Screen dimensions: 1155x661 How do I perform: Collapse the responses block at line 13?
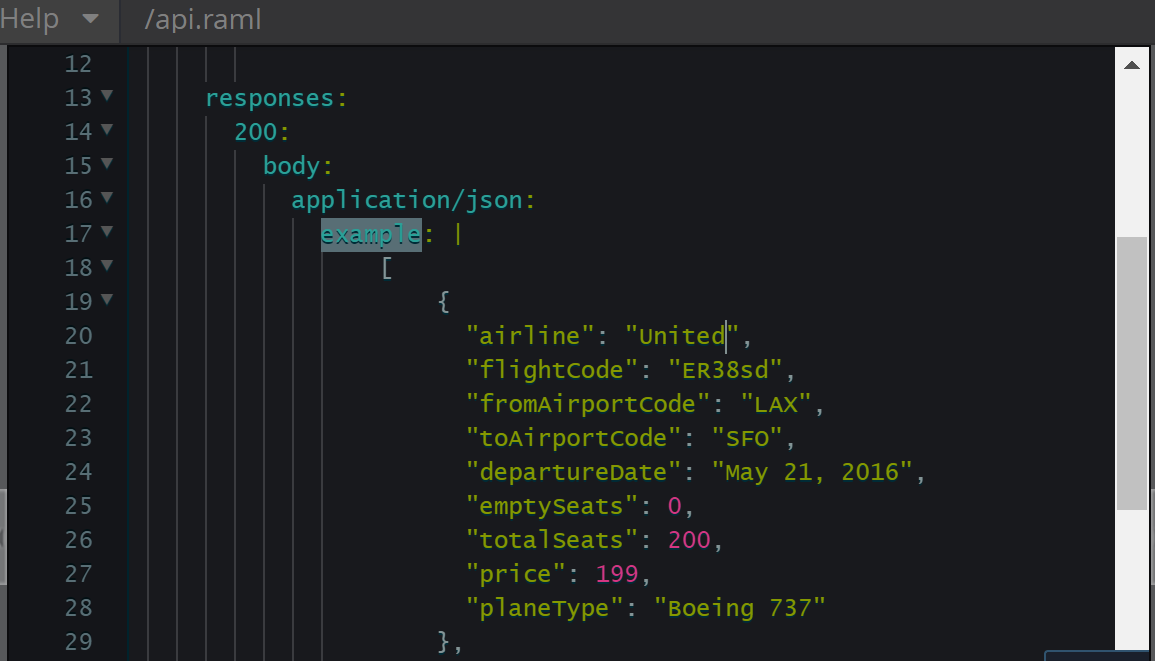[107, 97]
